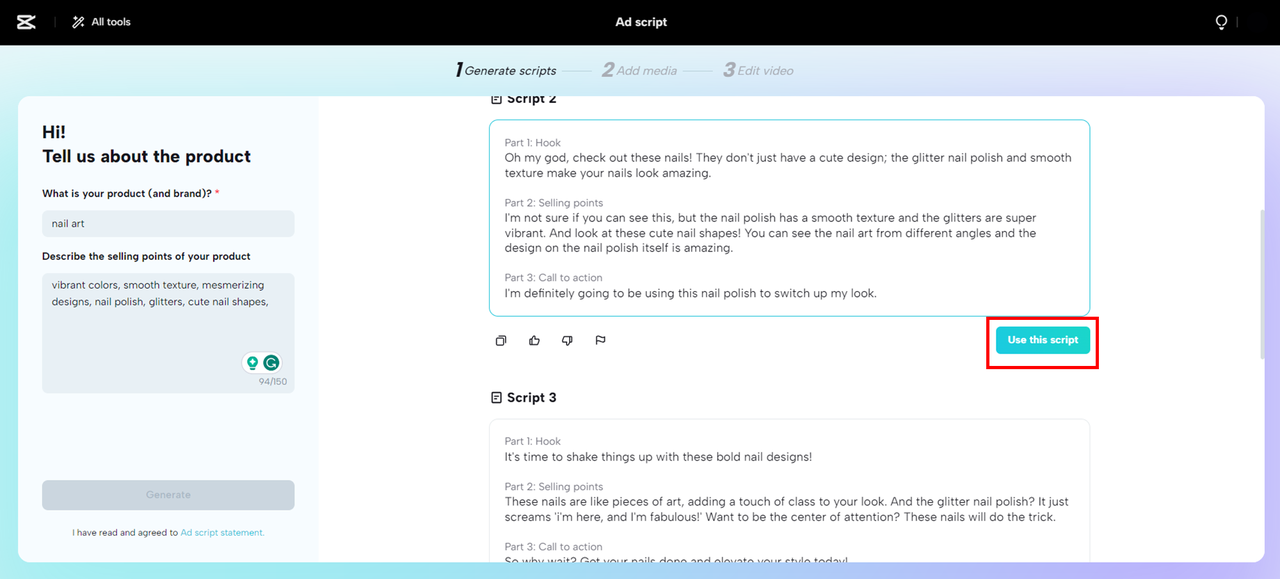
Task: Copy Script 2 using the copy icon
Action: pos(501,340)
